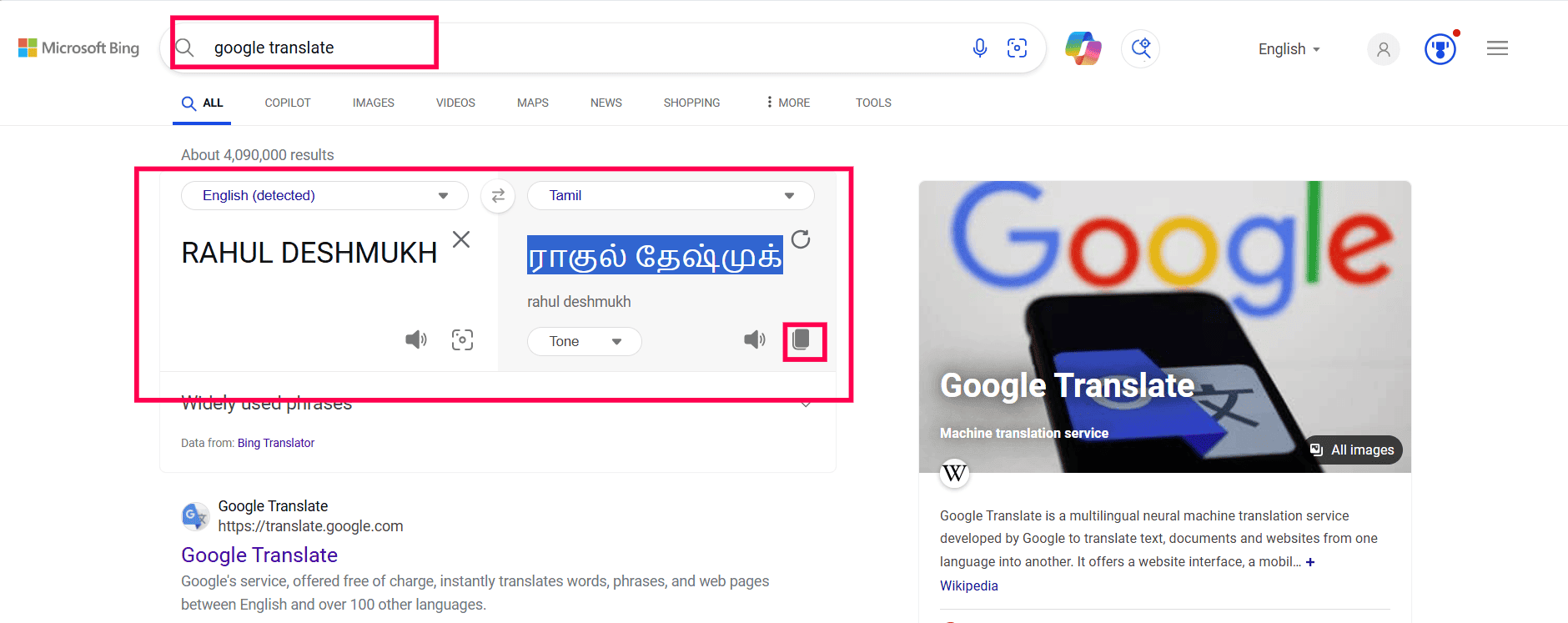Listen to the Tamil translation
The width and height of the screenshot is (1568, 623).
(755, 339)
